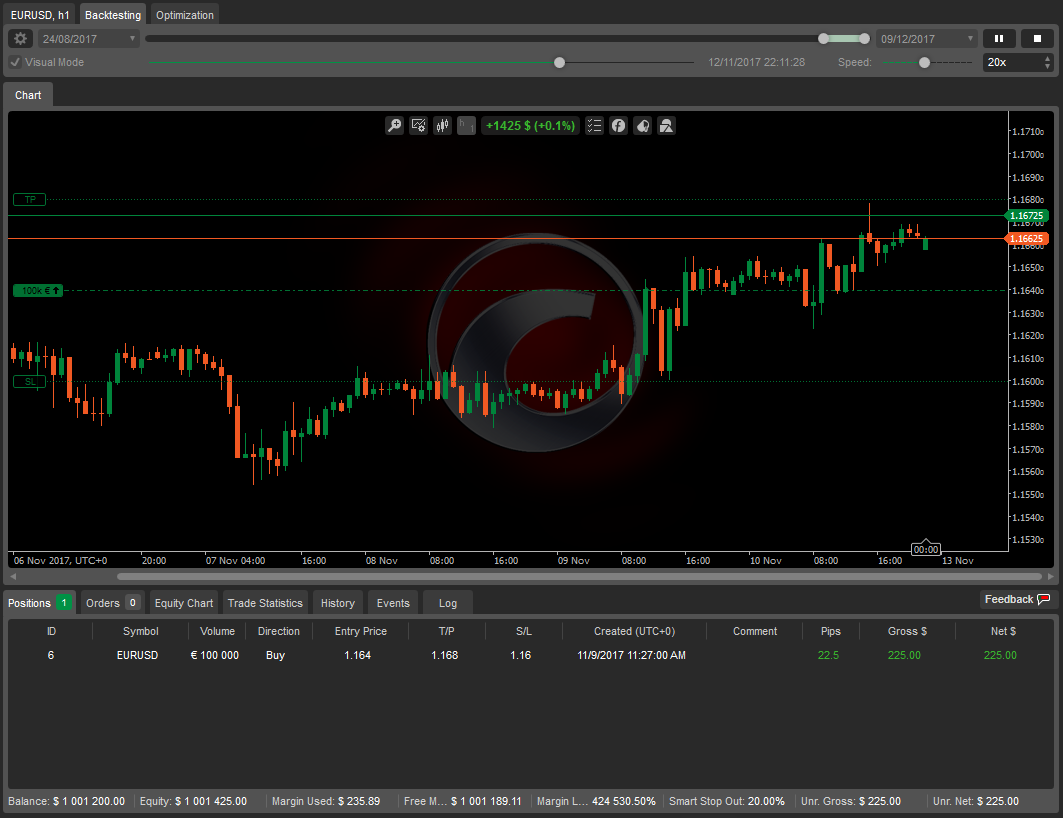
Task: Pause the backtest playback
Action: point(999,39)
